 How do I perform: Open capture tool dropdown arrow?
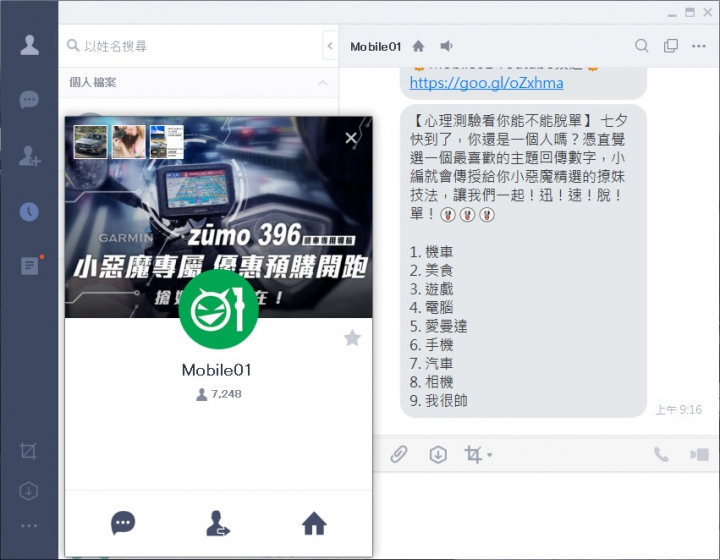[x=489, y=455]
